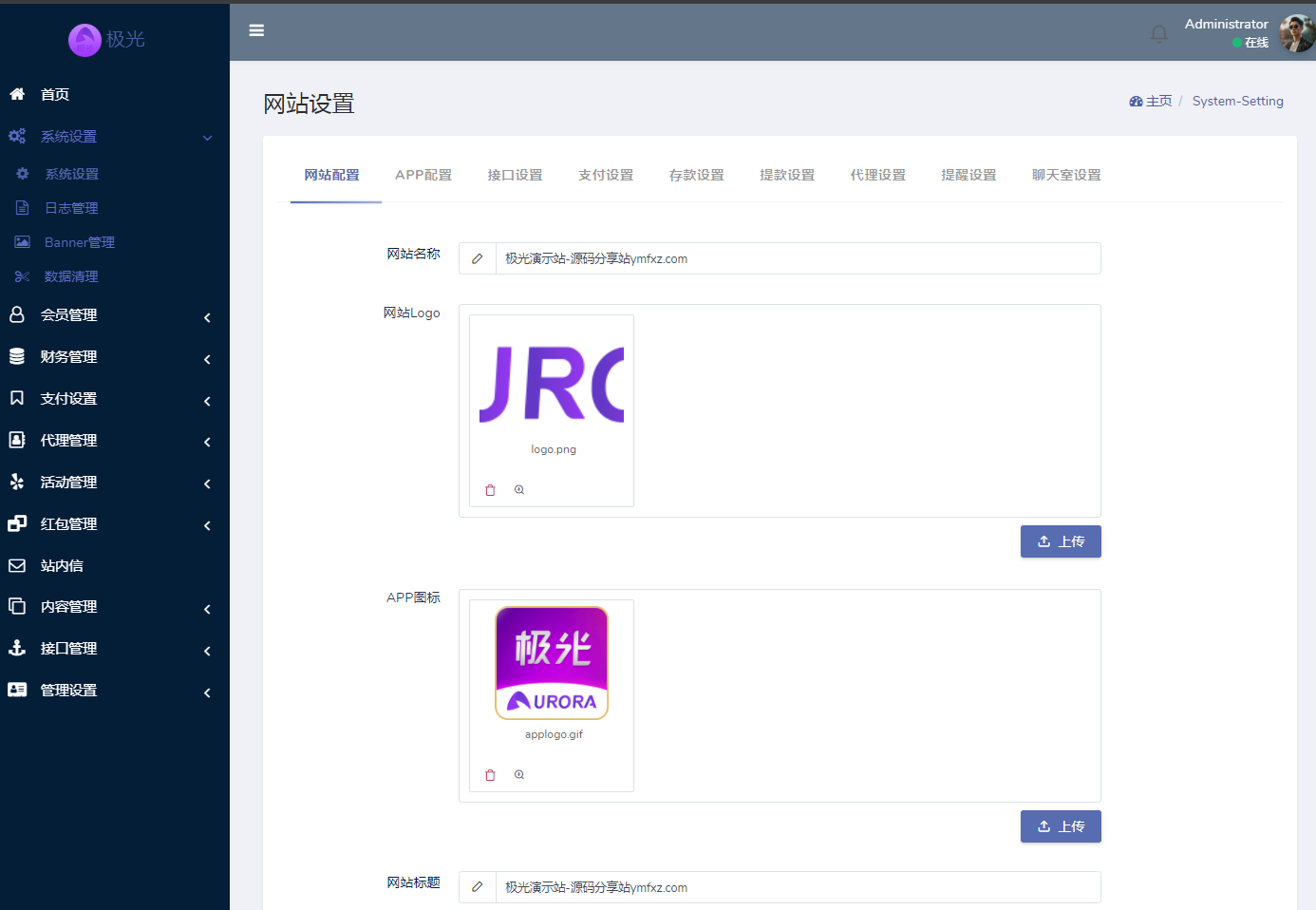Click the 上传 button under 网站Logo
1316x910 pixels.
1061,540
